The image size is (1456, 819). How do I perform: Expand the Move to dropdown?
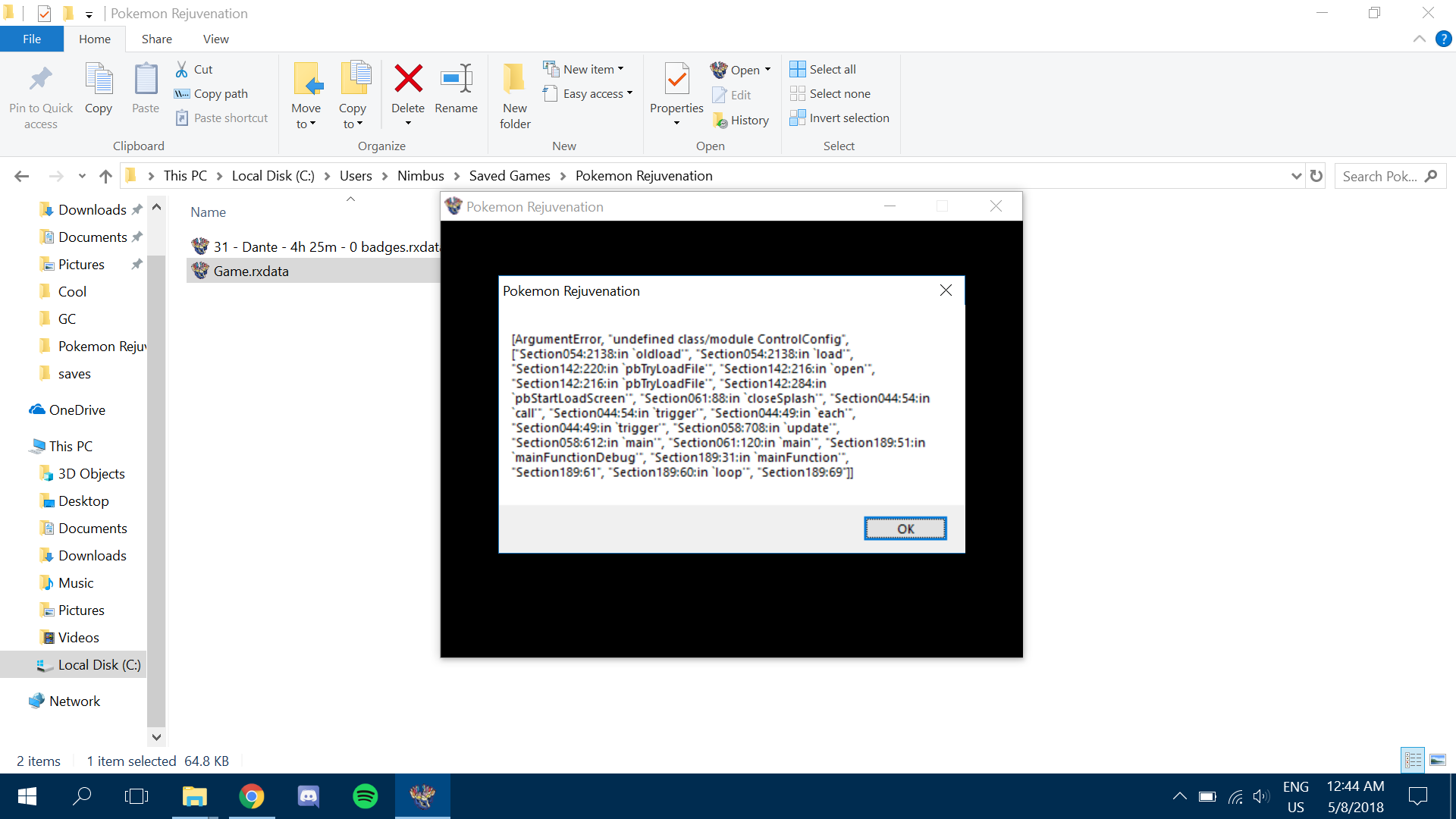click(x=306, y=124)
